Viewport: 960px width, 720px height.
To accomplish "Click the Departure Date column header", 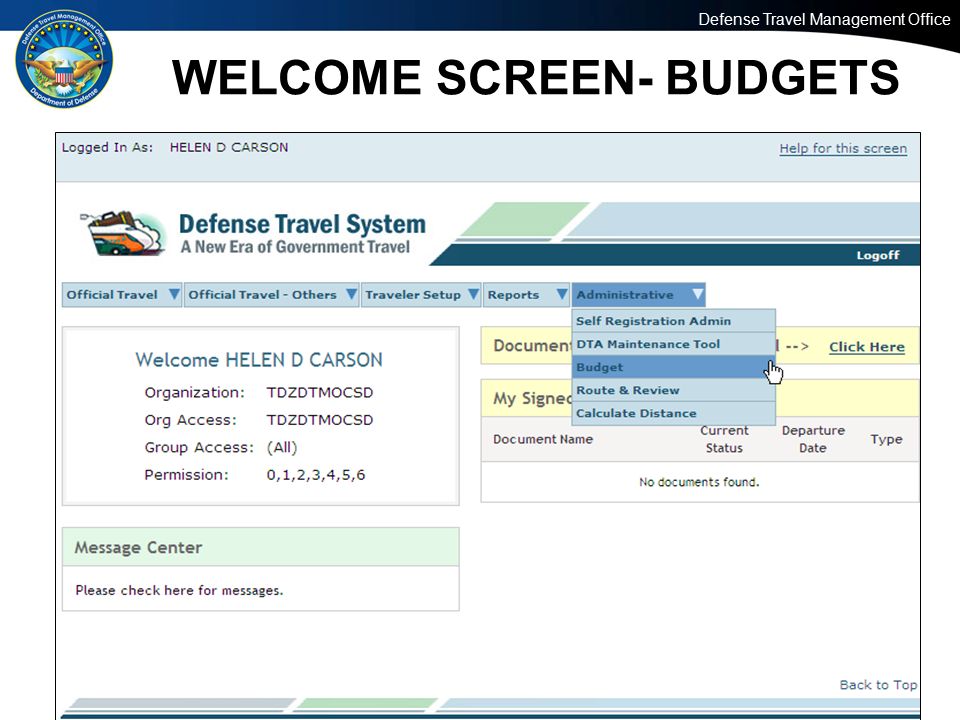I will (x=813, y=439).
